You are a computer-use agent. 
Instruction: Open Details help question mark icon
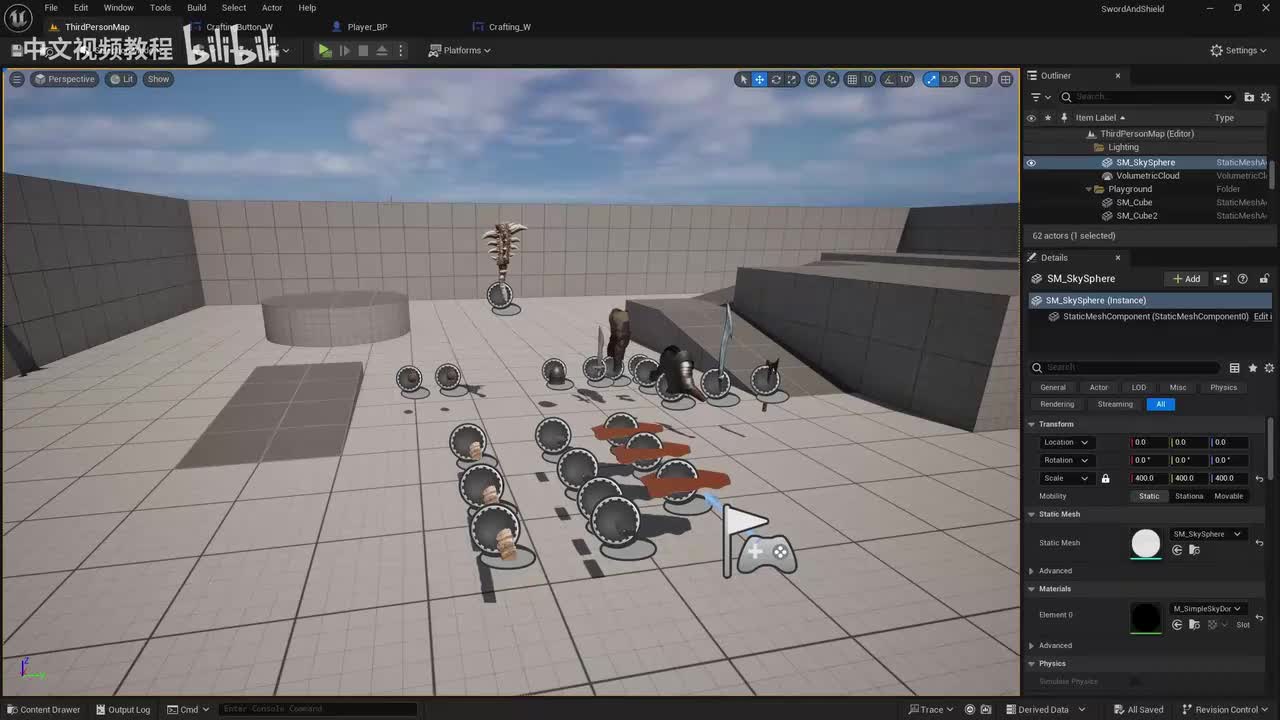[1243, 279]
